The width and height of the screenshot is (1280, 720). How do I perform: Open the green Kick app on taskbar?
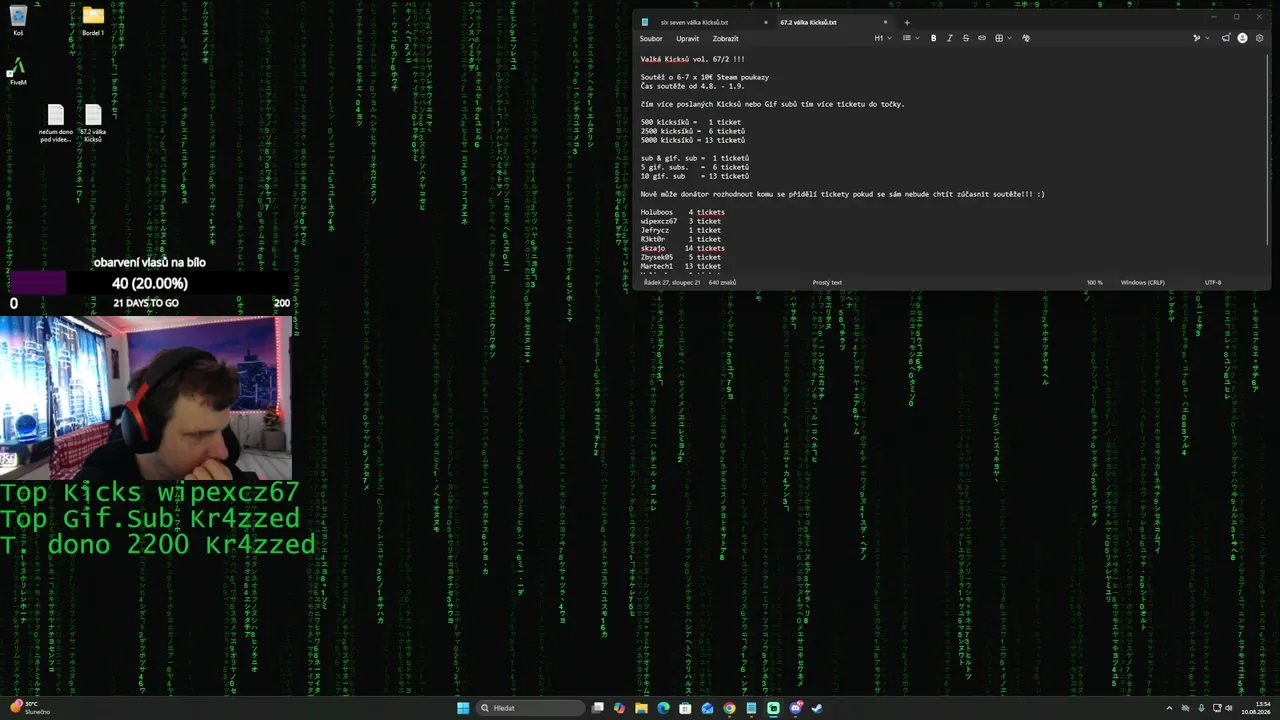773,708
